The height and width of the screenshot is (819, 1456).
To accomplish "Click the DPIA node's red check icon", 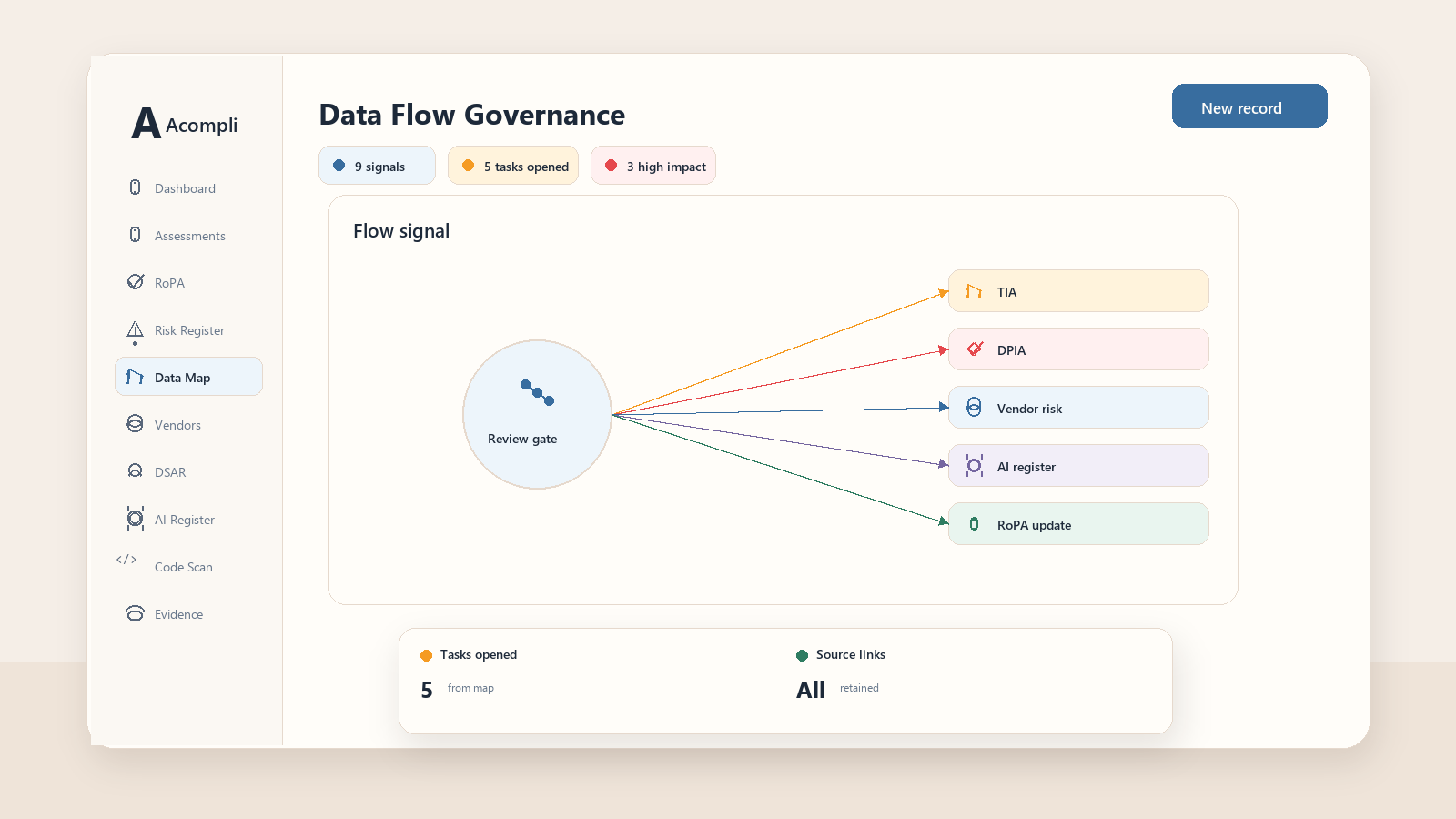I will click(975, 349).
